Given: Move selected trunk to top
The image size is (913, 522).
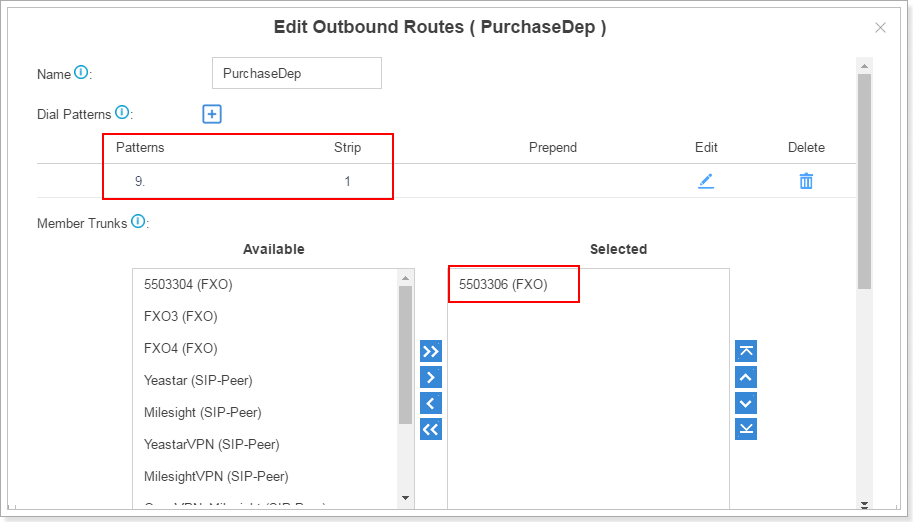Looking at the screenshot, I should 746,351.
